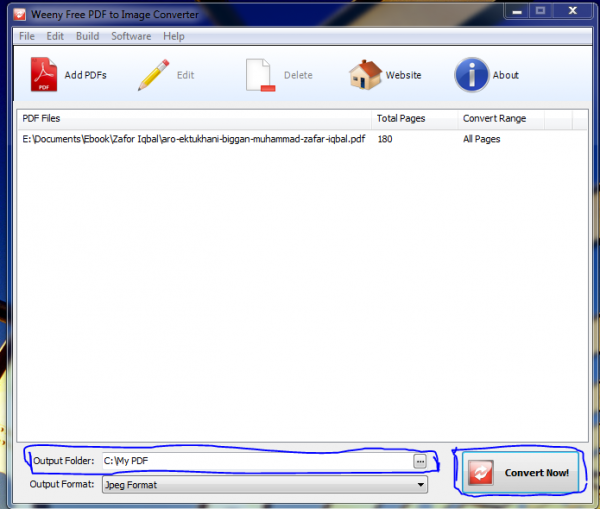600x509 pixels.
Task: Close the Weeny converter window
Action: coord(572,11)
